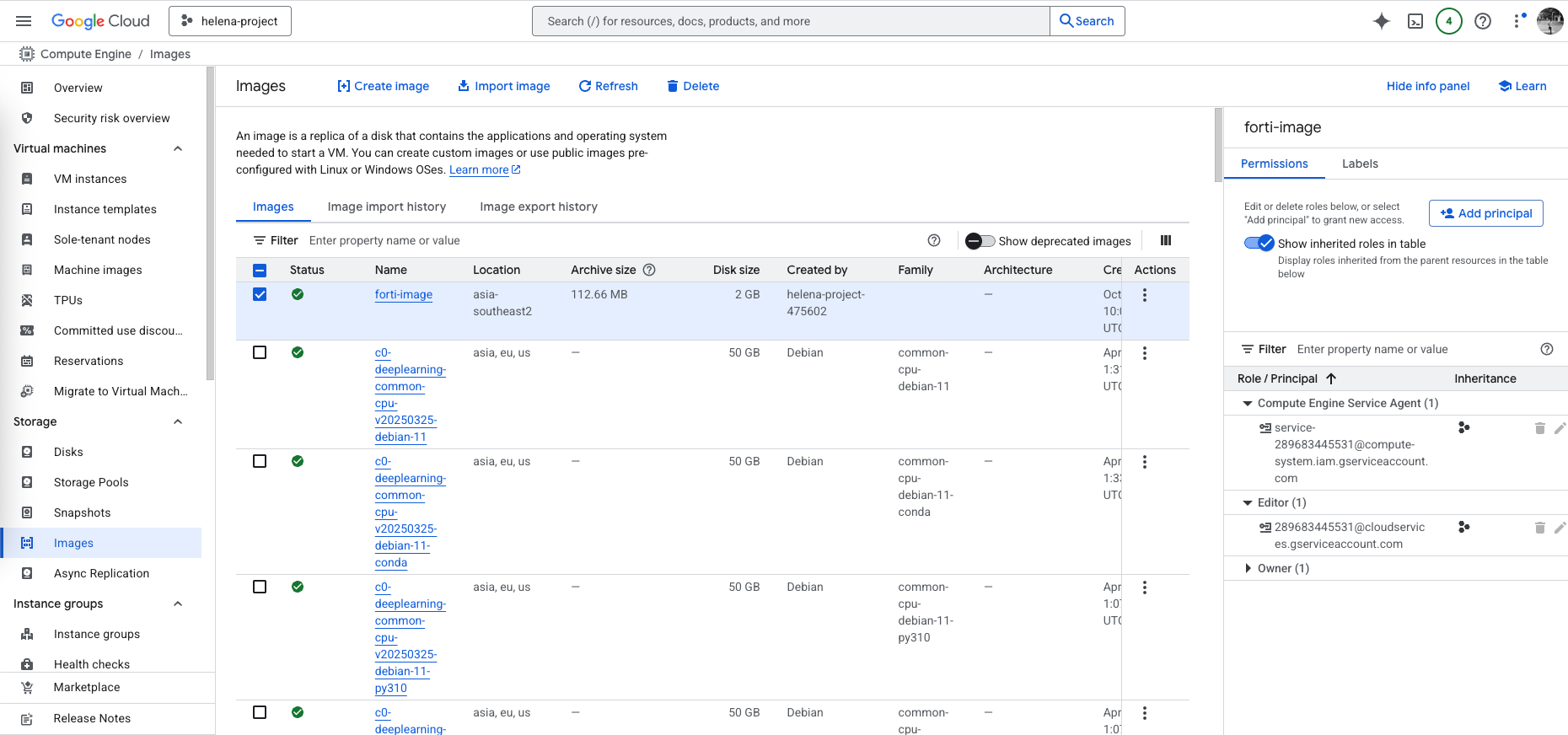The width and height of the screenshot is (1568, 735).
Task: Click the notifications badge showing 4
Action: point(1448,21)
